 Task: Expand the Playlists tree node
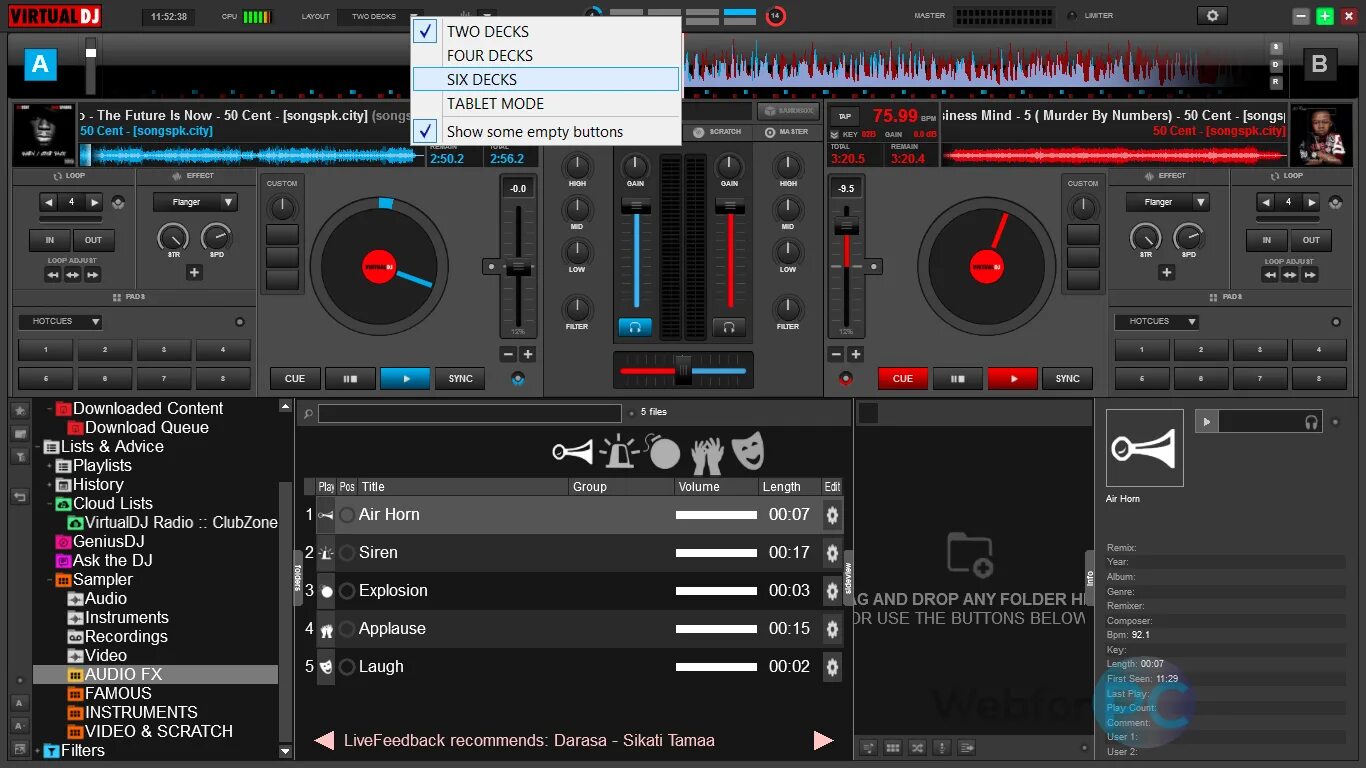coord(49,466)
